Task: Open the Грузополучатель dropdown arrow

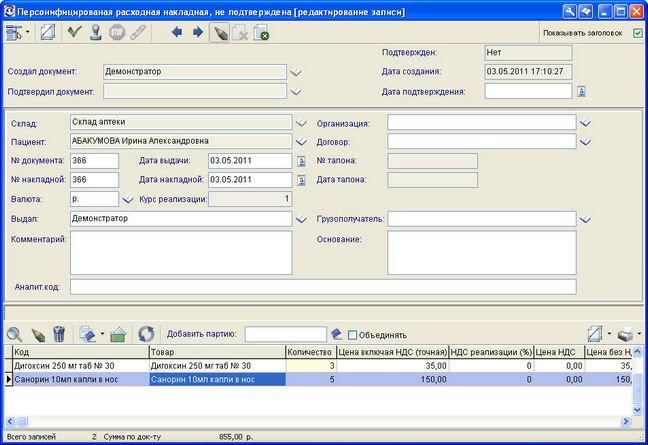Action: [585, 219]
